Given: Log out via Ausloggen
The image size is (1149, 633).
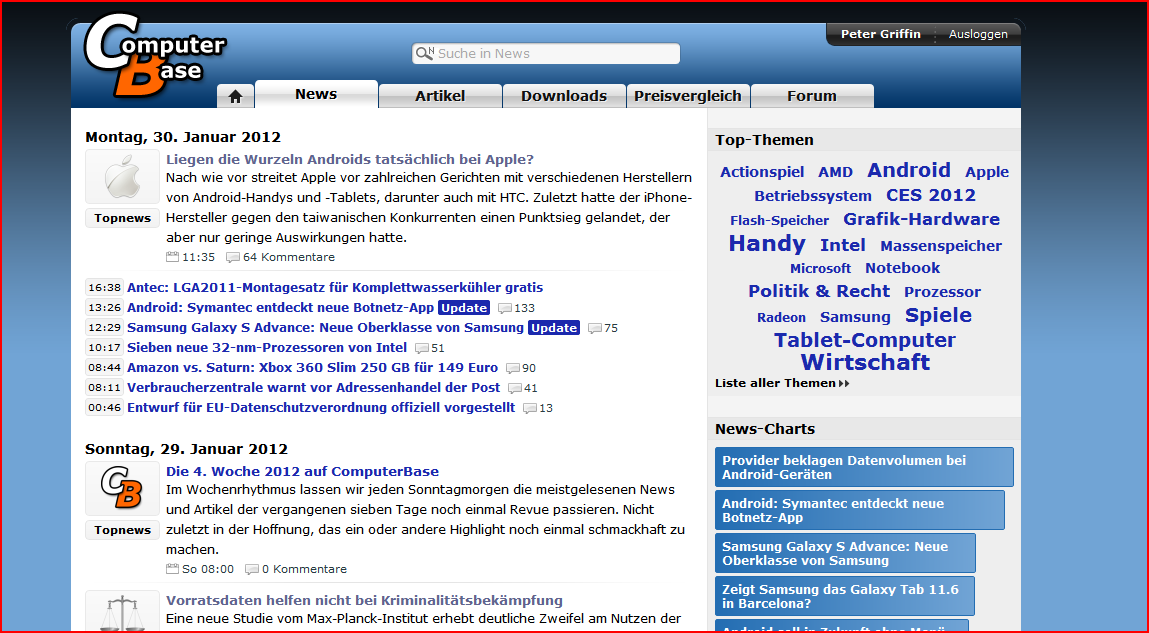Looking at the screenshot, I should (978, 34).
